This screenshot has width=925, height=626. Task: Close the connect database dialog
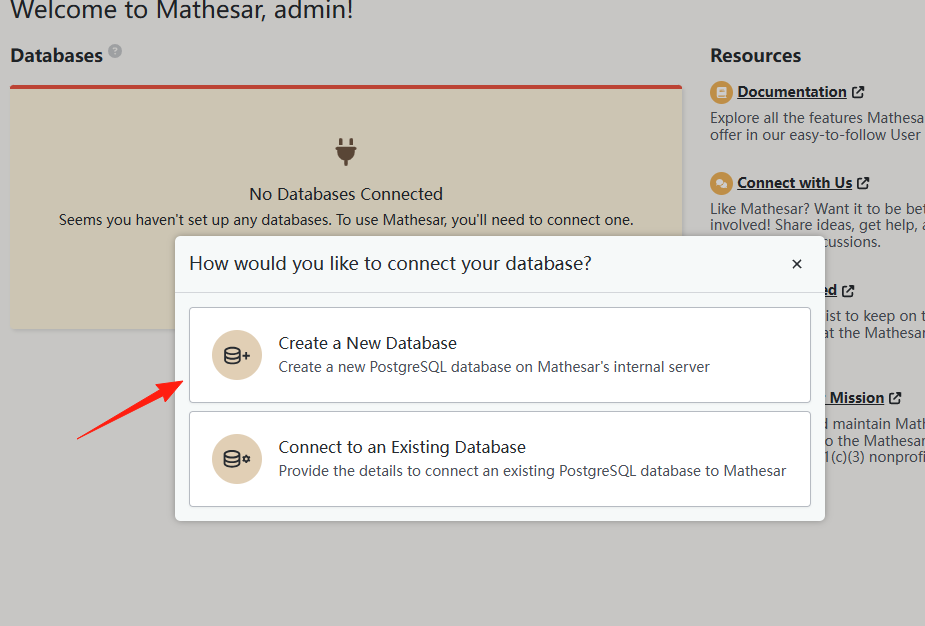point(796,264)
